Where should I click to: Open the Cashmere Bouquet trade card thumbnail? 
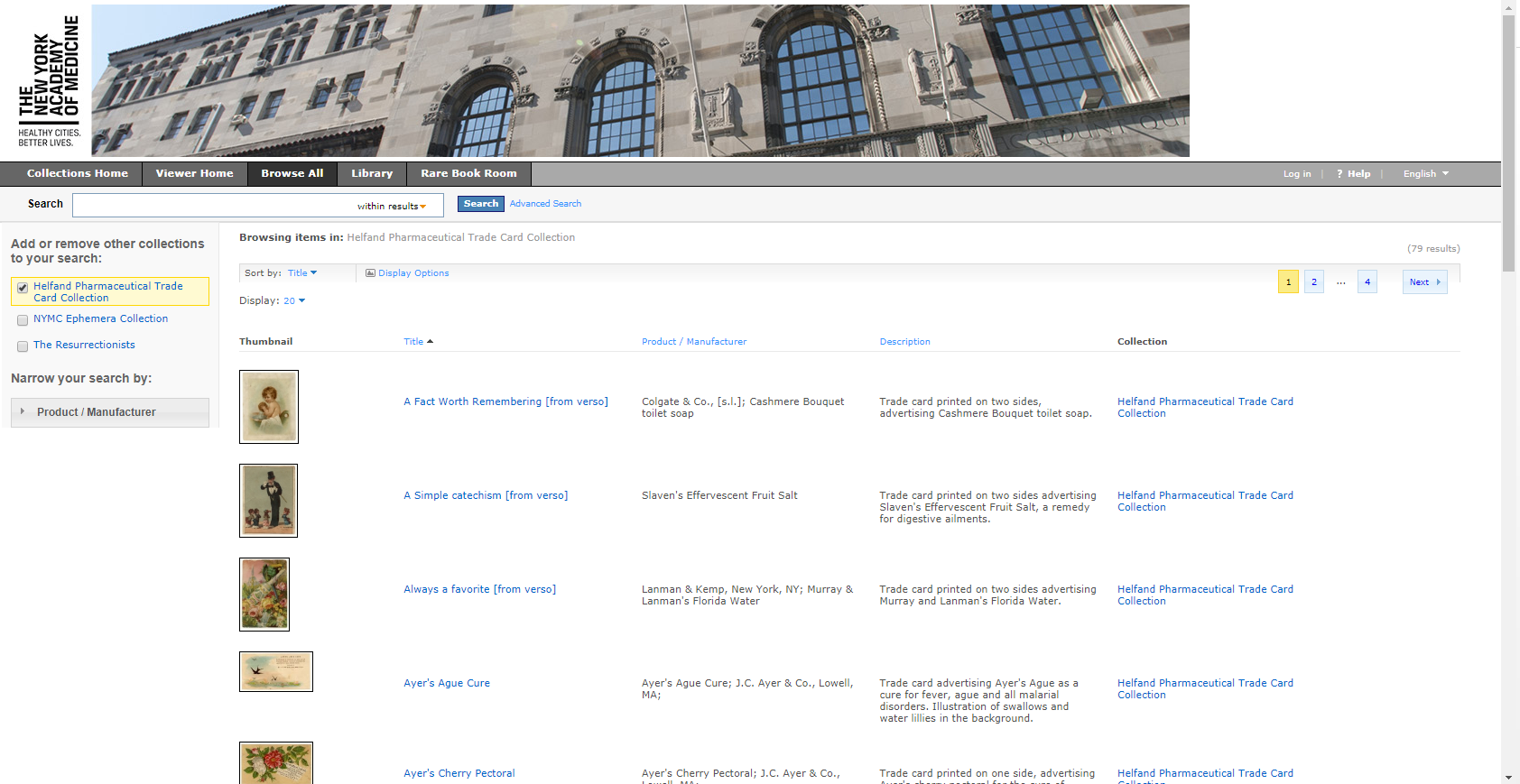tap(268, 407)
